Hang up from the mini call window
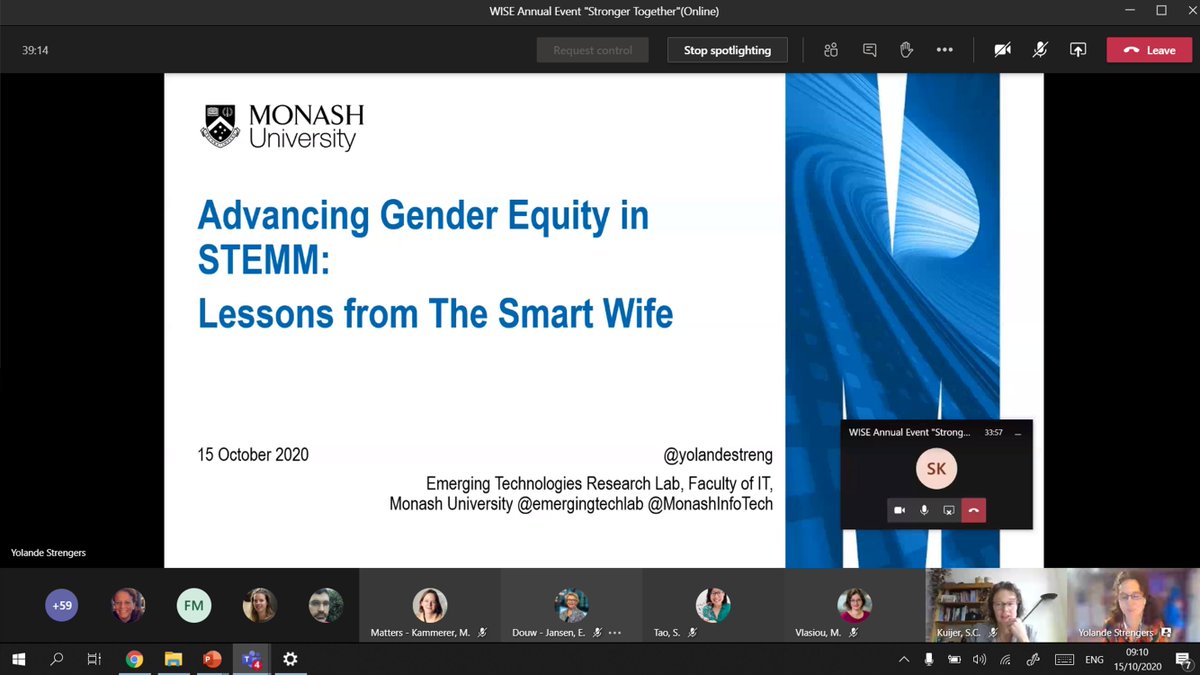 973,510
